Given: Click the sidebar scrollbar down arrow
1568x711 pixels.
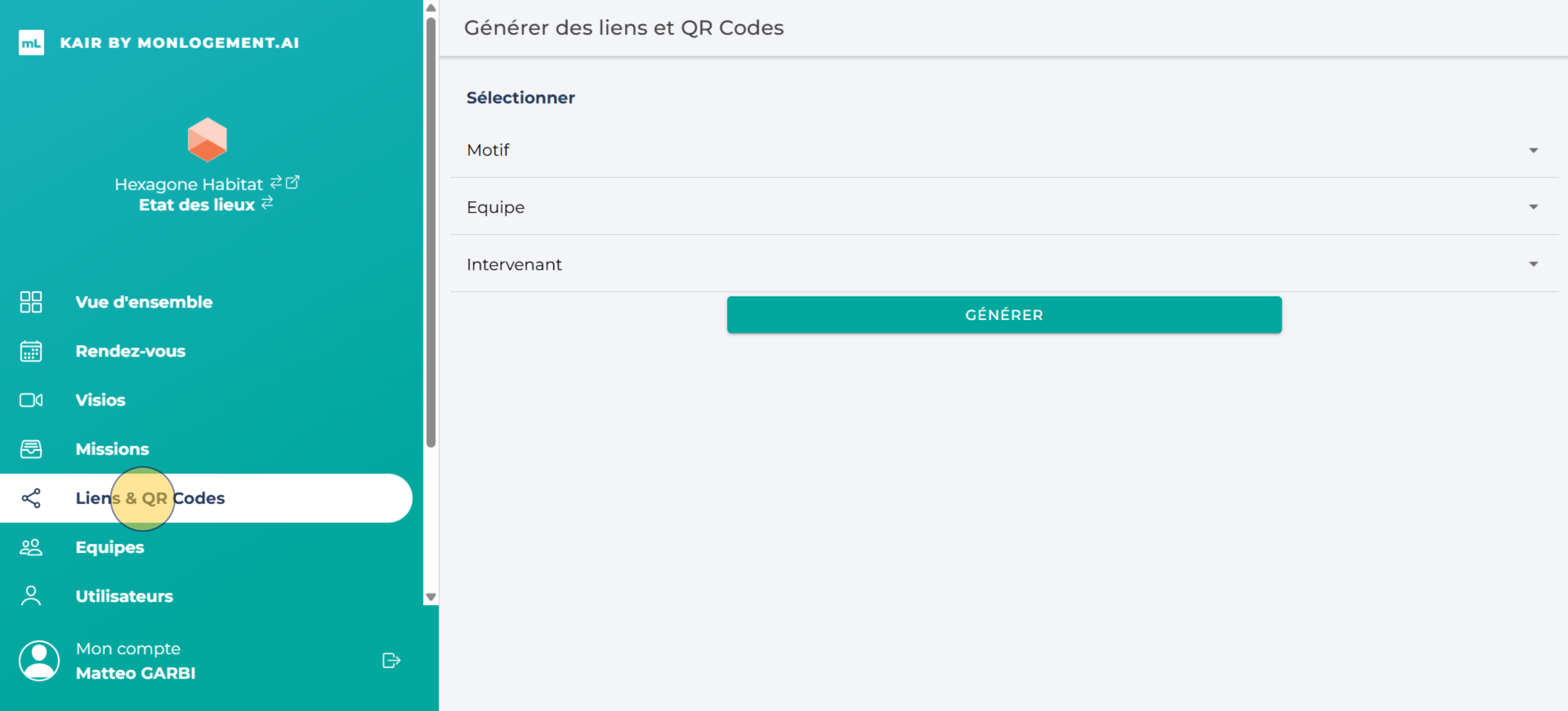Looking at the screenshot, I should point(431,597).
